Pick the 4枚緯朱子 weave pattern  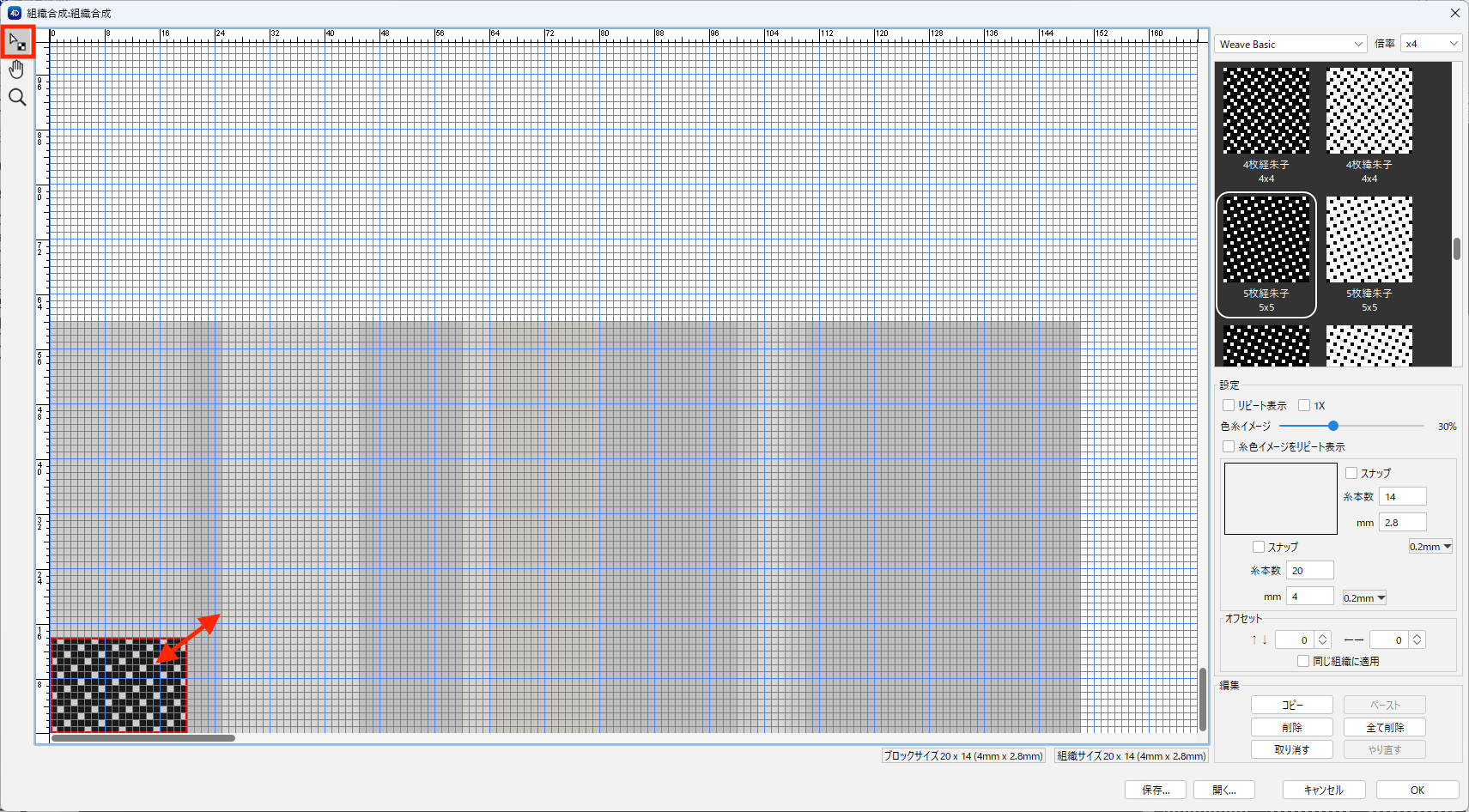click(1369, 112)
